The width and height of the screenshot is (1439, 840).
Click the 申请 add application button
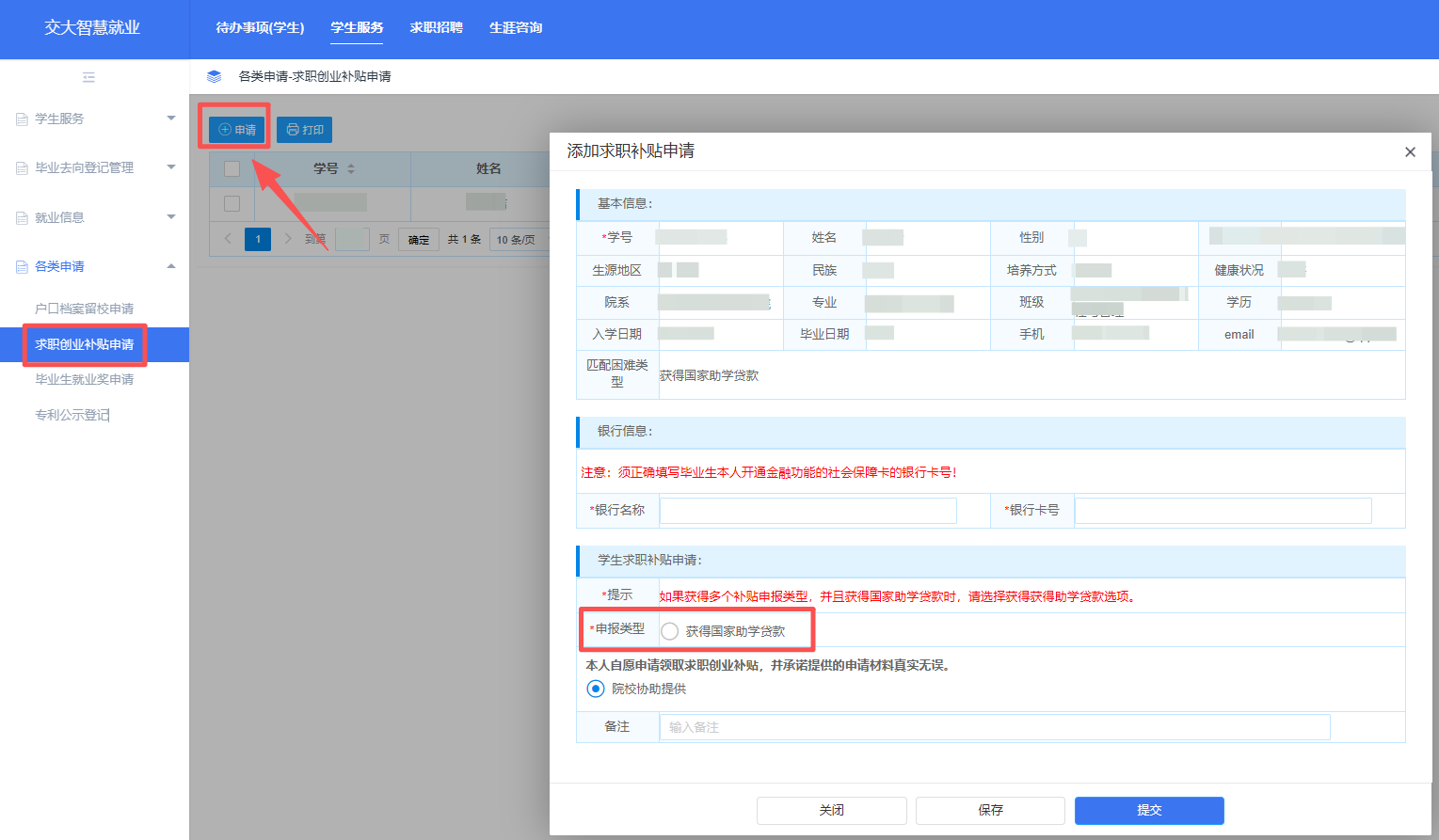click(237, 130)
